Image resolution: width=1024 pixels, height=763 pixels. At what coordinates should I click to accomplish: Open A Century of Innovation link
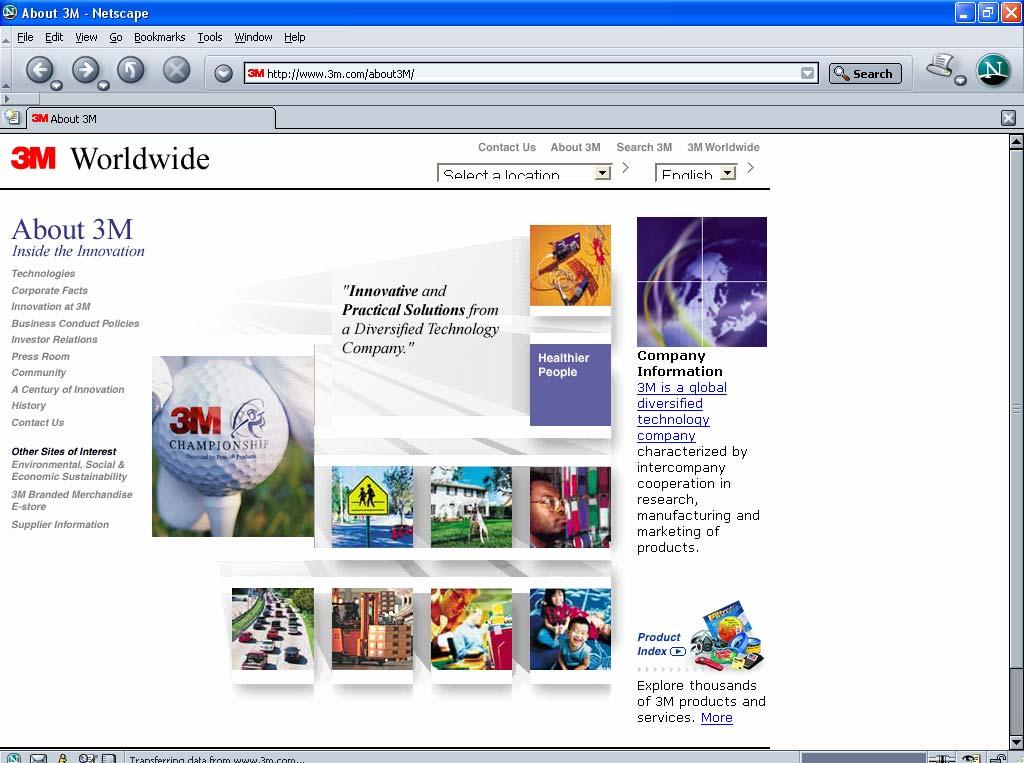[68, 389]
